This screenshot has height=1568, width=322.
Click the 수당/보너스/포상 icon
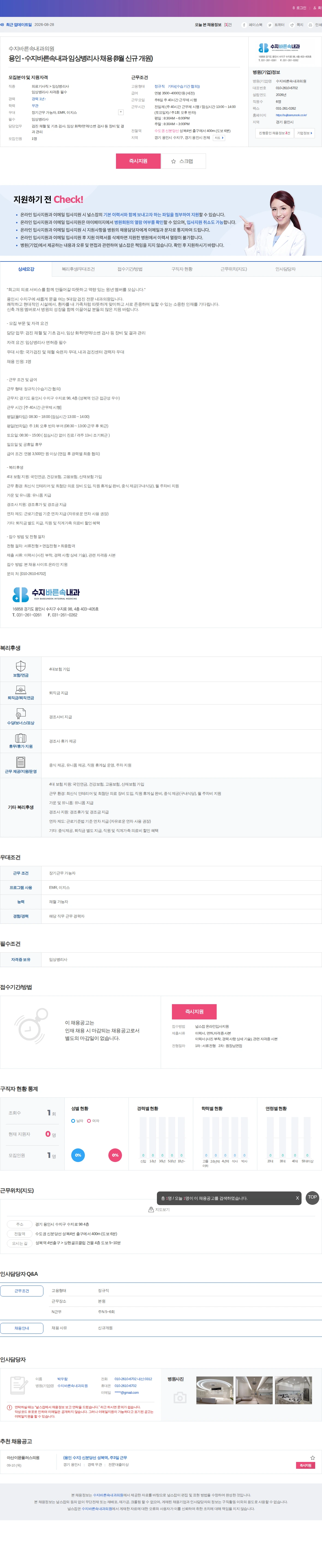click(21, 714)
